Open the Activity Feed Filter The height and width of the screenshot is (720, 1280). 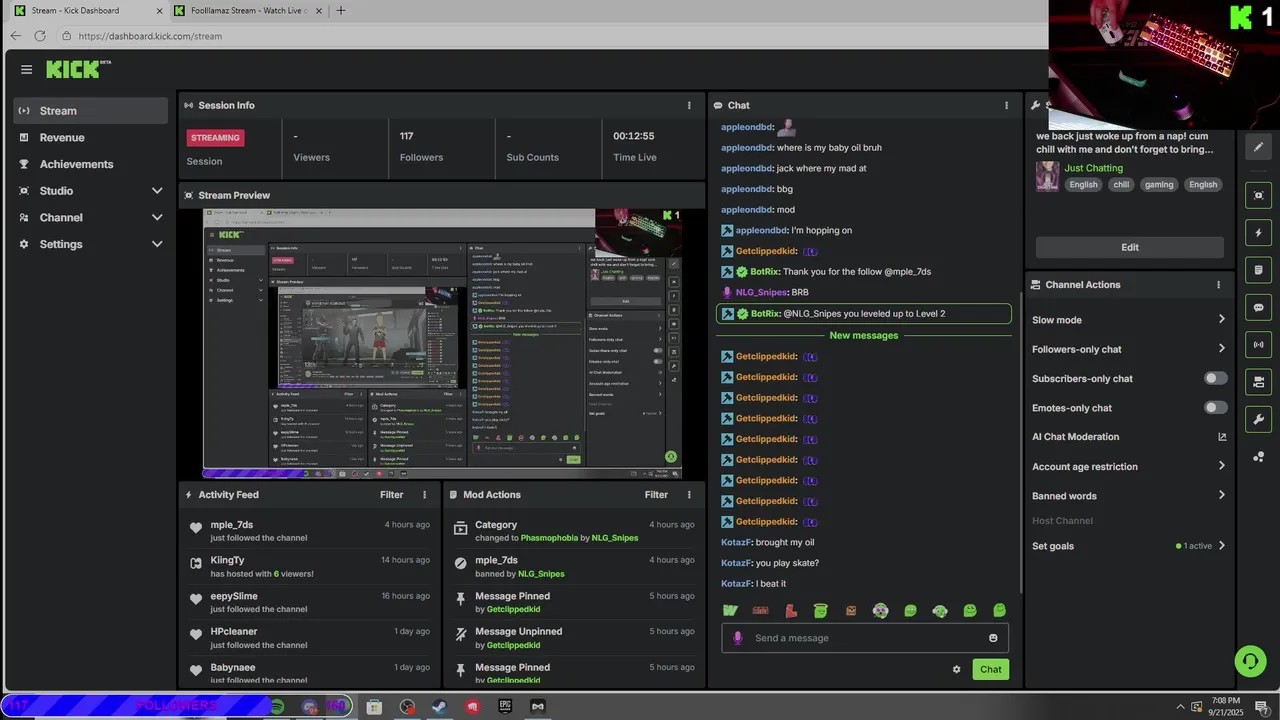click(391, 495)
